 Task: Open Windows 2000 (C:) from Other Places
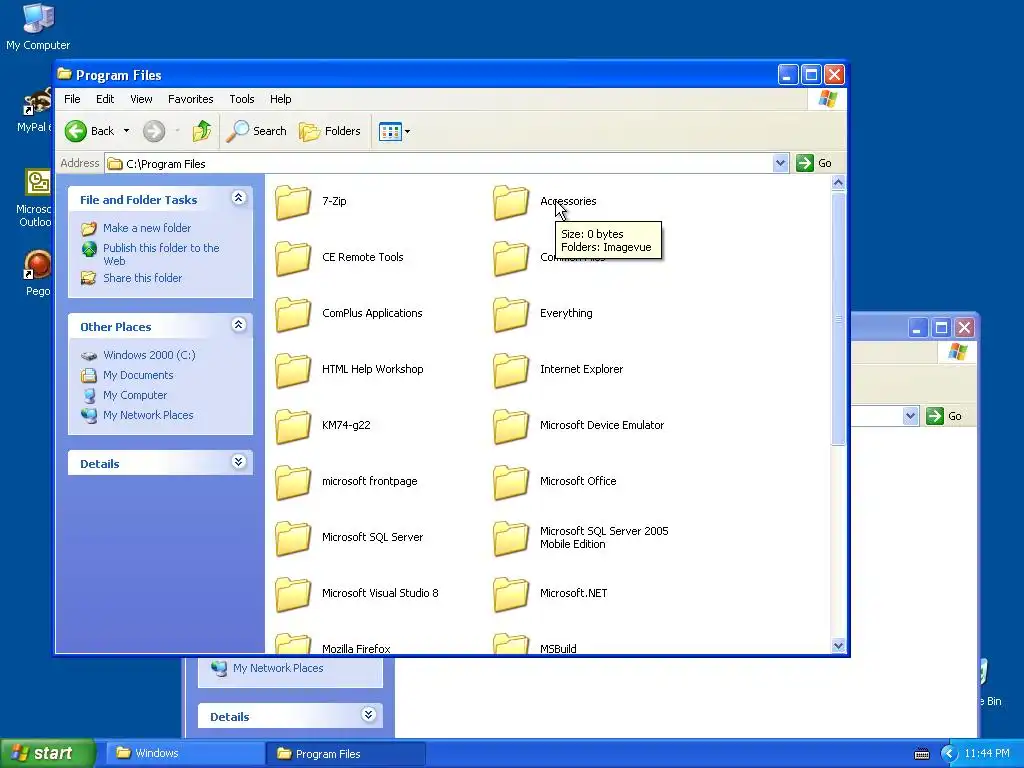149,355
